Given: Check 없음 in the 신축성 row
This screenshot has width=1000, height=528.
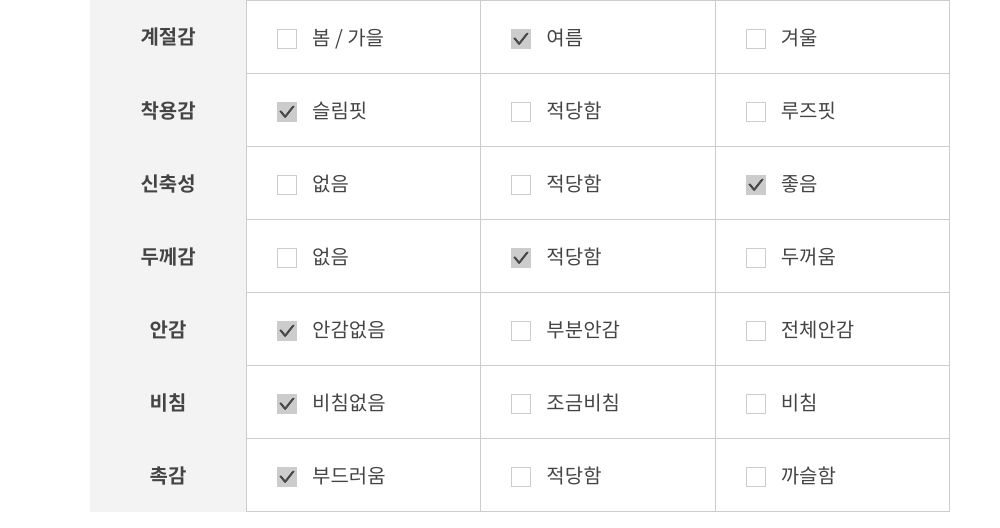Looking at the screenshot, I should click(287, 185).
